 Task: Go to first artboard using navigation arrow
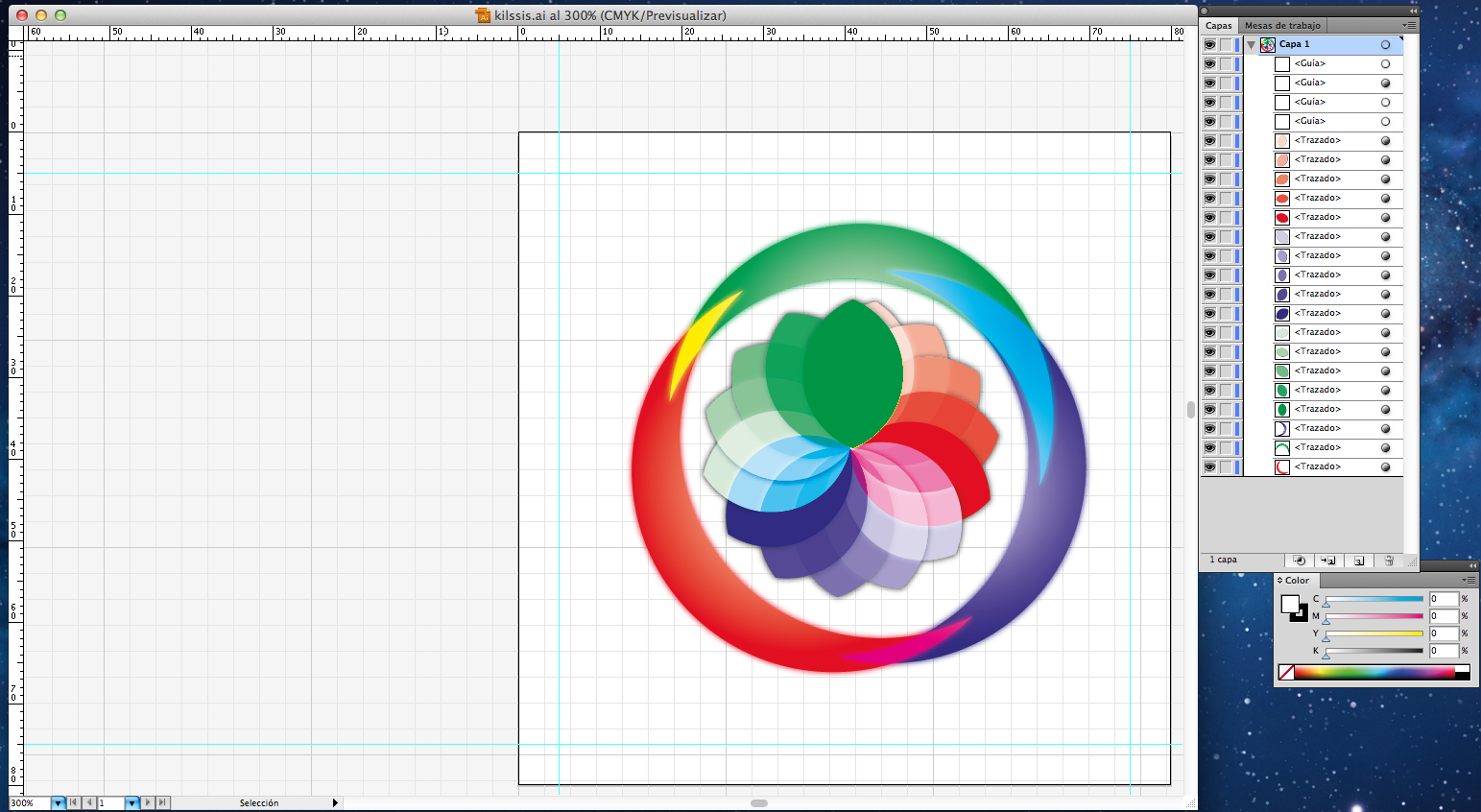click(x=73, y=802)
